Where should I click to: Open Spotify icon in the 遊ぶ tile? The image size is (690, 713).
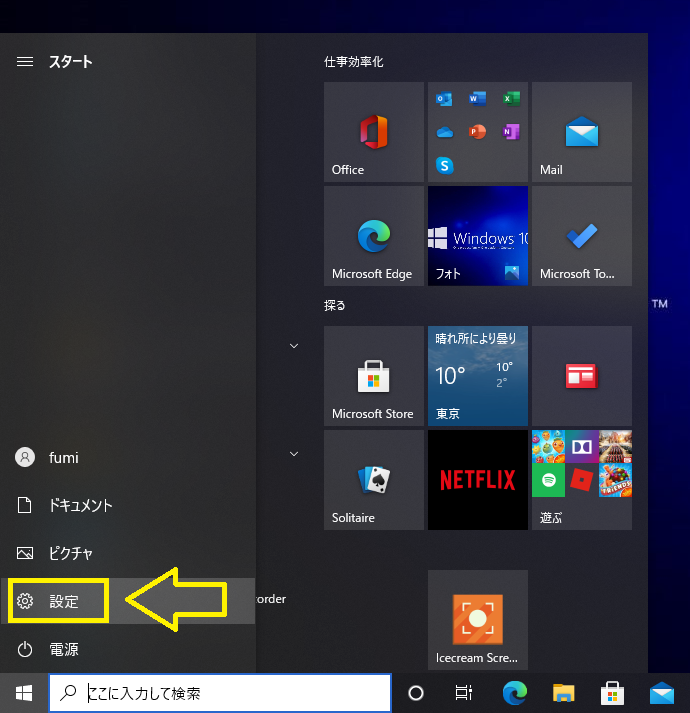(549, 480)
